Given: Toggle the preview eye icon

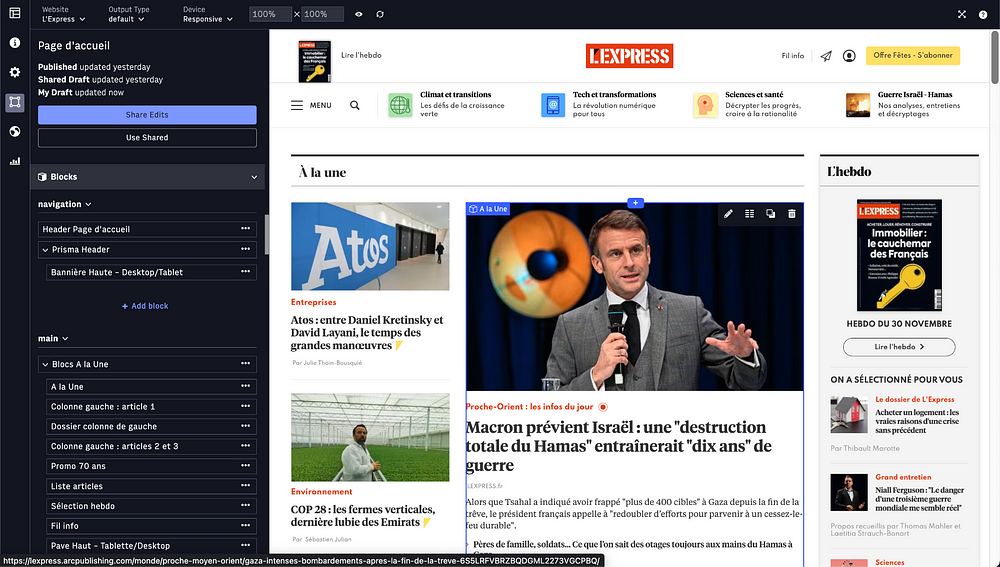Looking at the screenshot, I should pyautogui.click(x=358, y=14).
